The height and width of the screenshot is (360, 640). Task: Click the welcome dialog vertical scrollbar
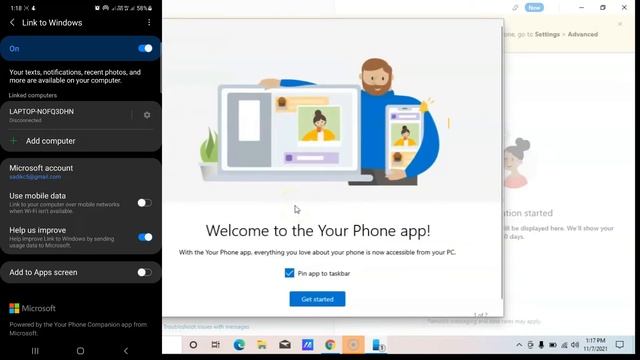click(502, 162)
